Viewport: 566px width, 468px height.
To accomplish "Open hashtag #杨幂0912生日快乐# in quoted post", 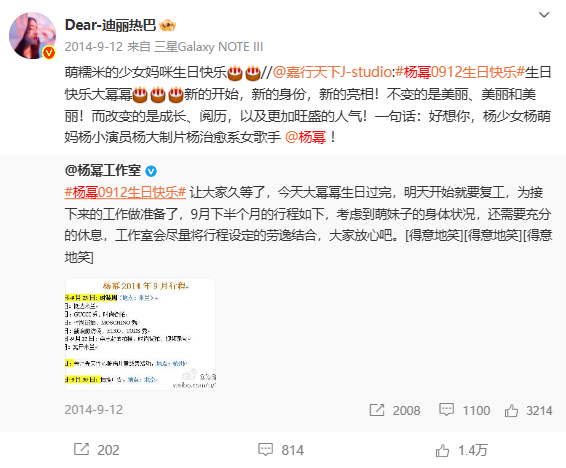I will point(125,192).
